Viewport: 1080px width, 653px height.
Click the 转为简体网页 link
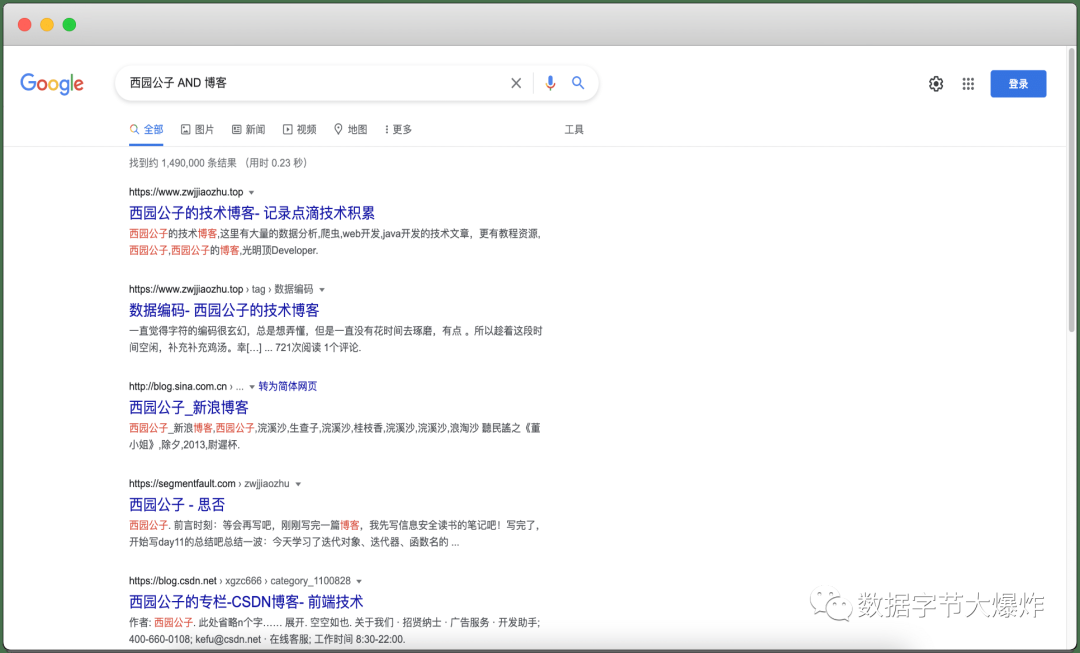[x=288, y=386]
